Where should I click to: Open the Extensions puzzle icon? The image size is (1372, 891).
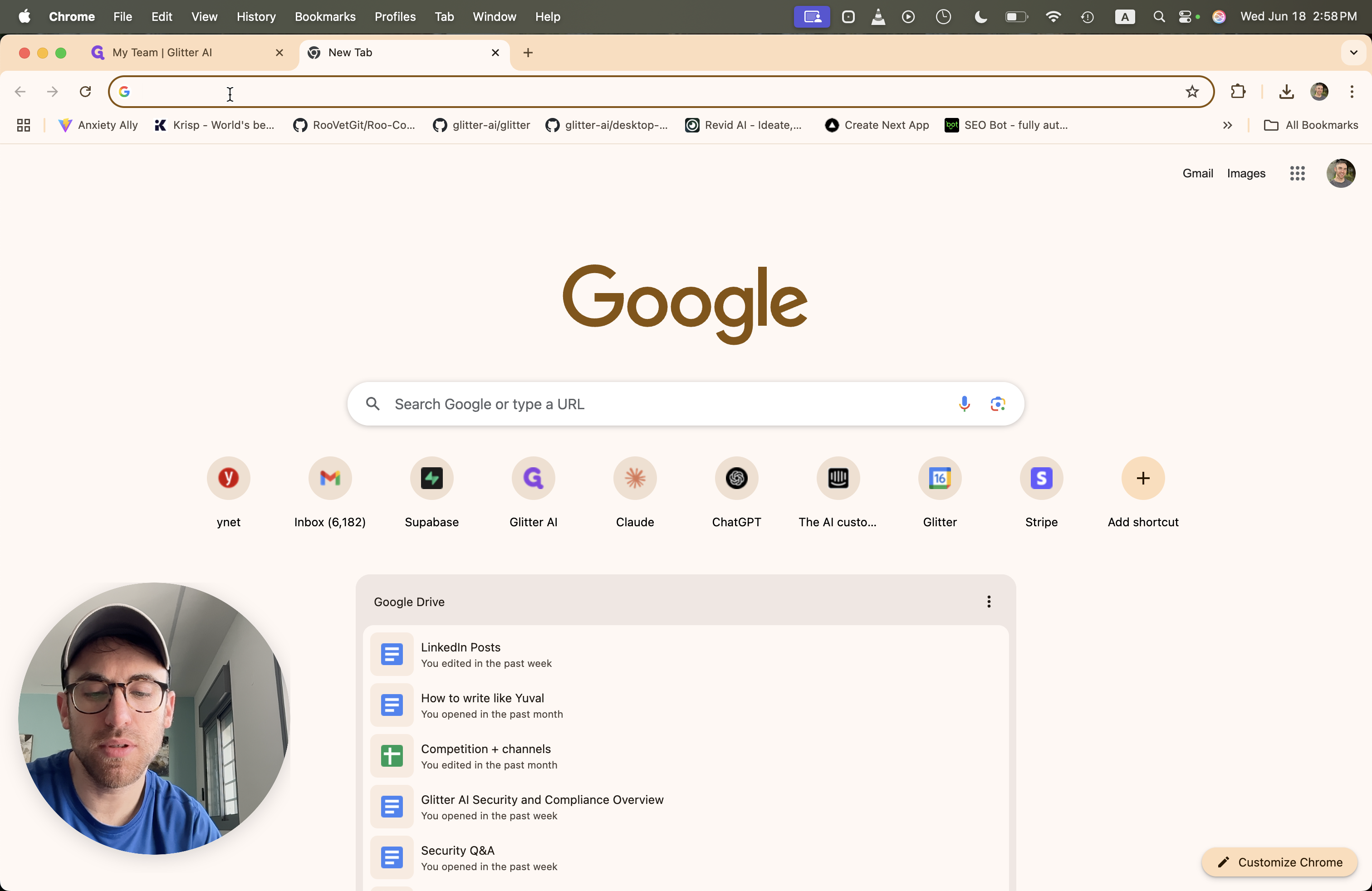coord(1238,92)
